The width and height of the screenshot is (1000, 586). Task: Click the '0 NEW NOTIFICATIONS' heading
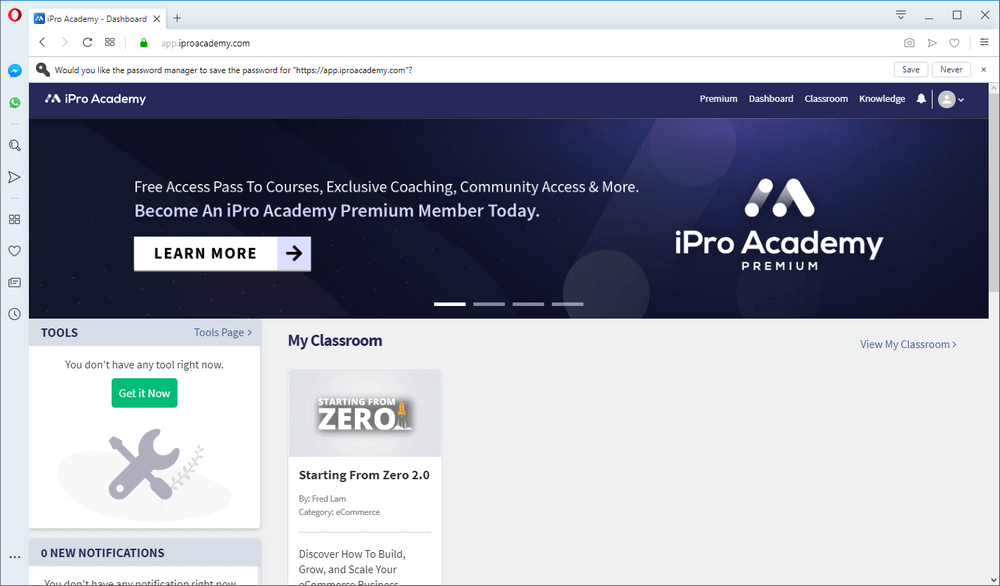(103, 553)
